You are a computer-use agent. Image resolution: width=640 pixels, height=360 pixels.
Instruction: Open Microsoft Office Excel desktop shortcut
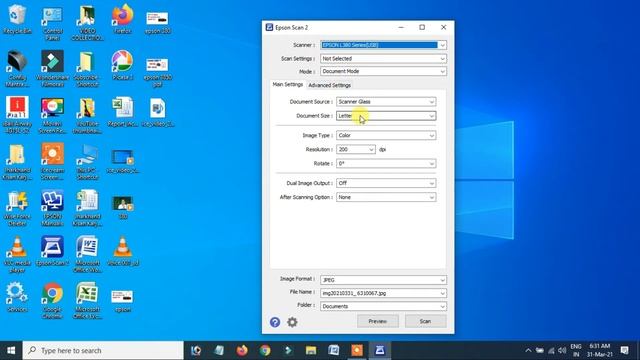point(87,301)
